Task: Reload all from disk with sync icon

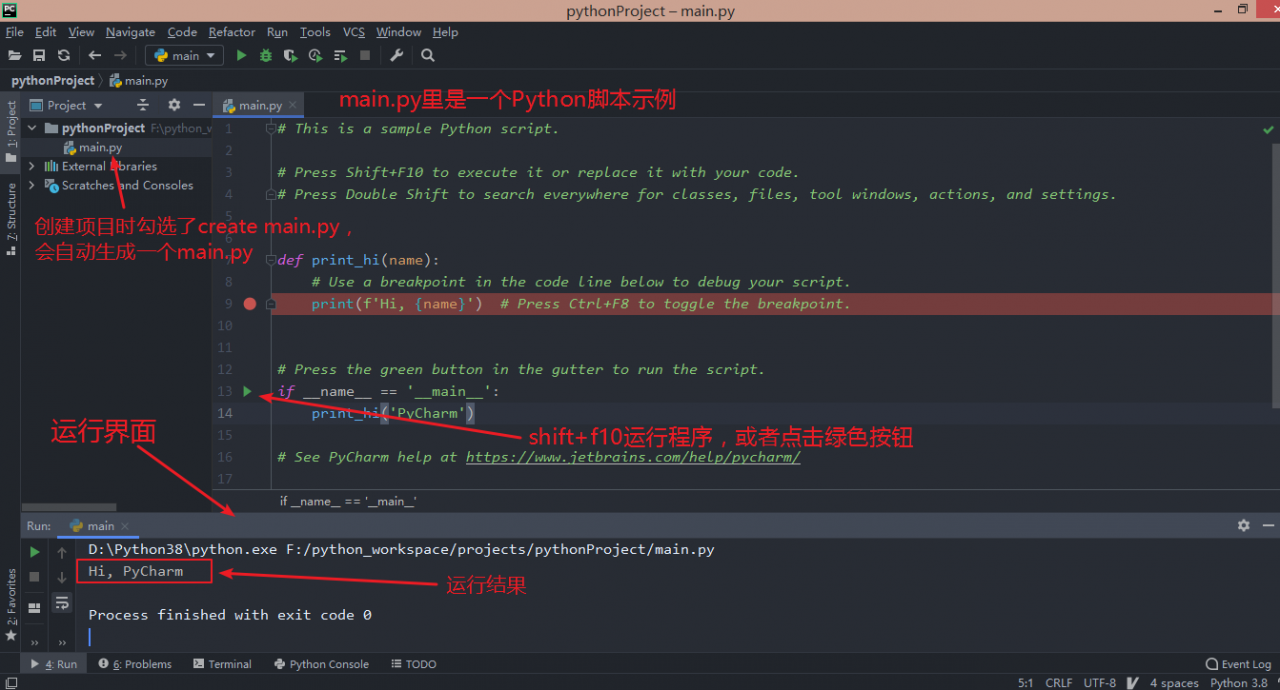Action: click(x=64, y=56)
